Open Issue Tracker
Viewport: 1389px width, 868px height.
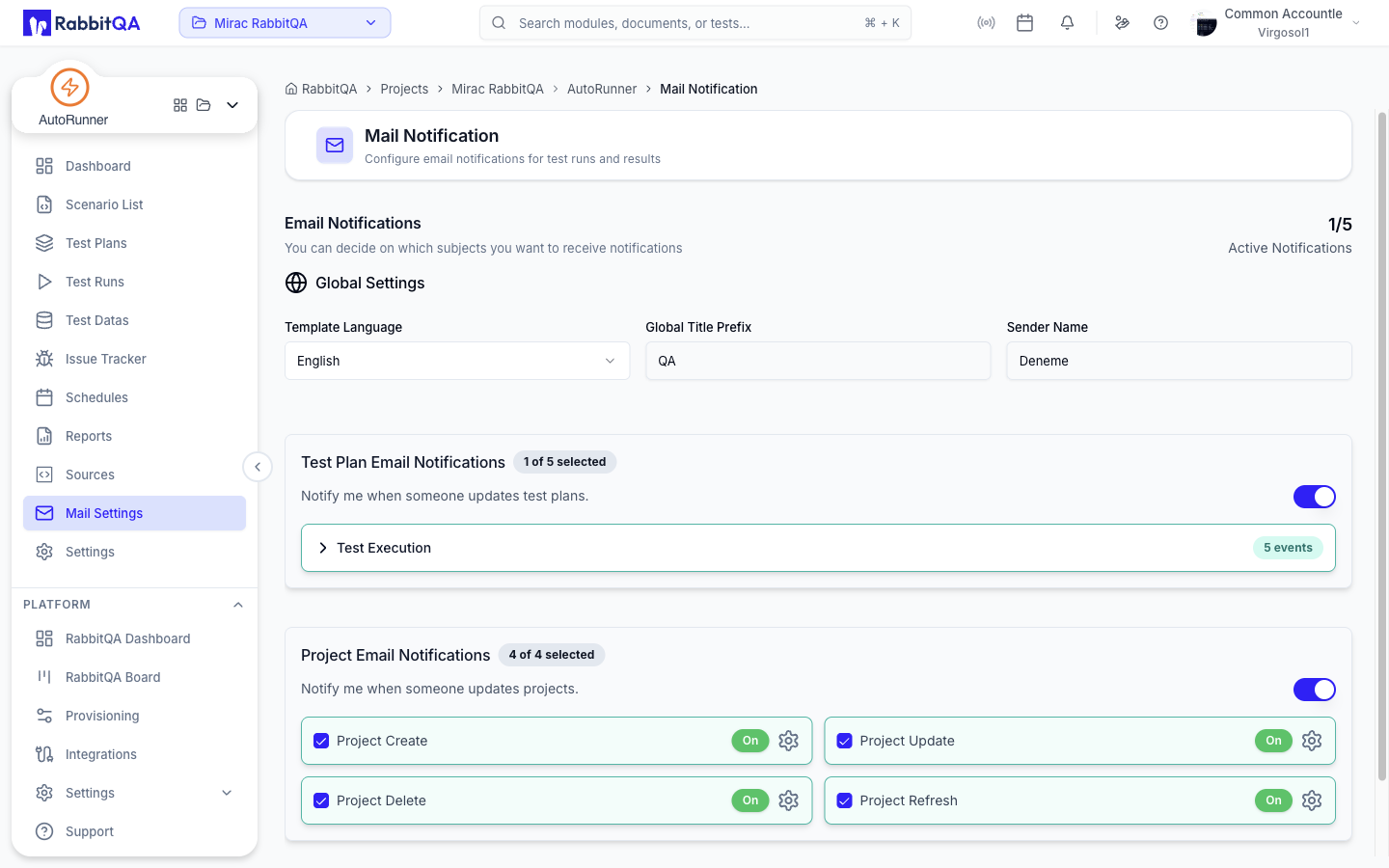pyautogui.click(x=134, y=359)
